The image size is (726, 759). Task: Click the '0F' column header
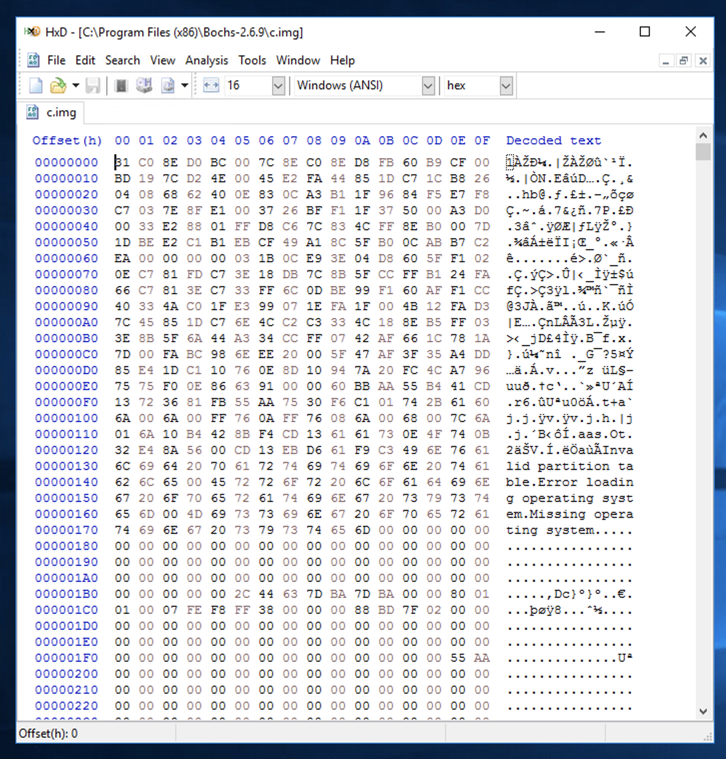pos(482,140)
